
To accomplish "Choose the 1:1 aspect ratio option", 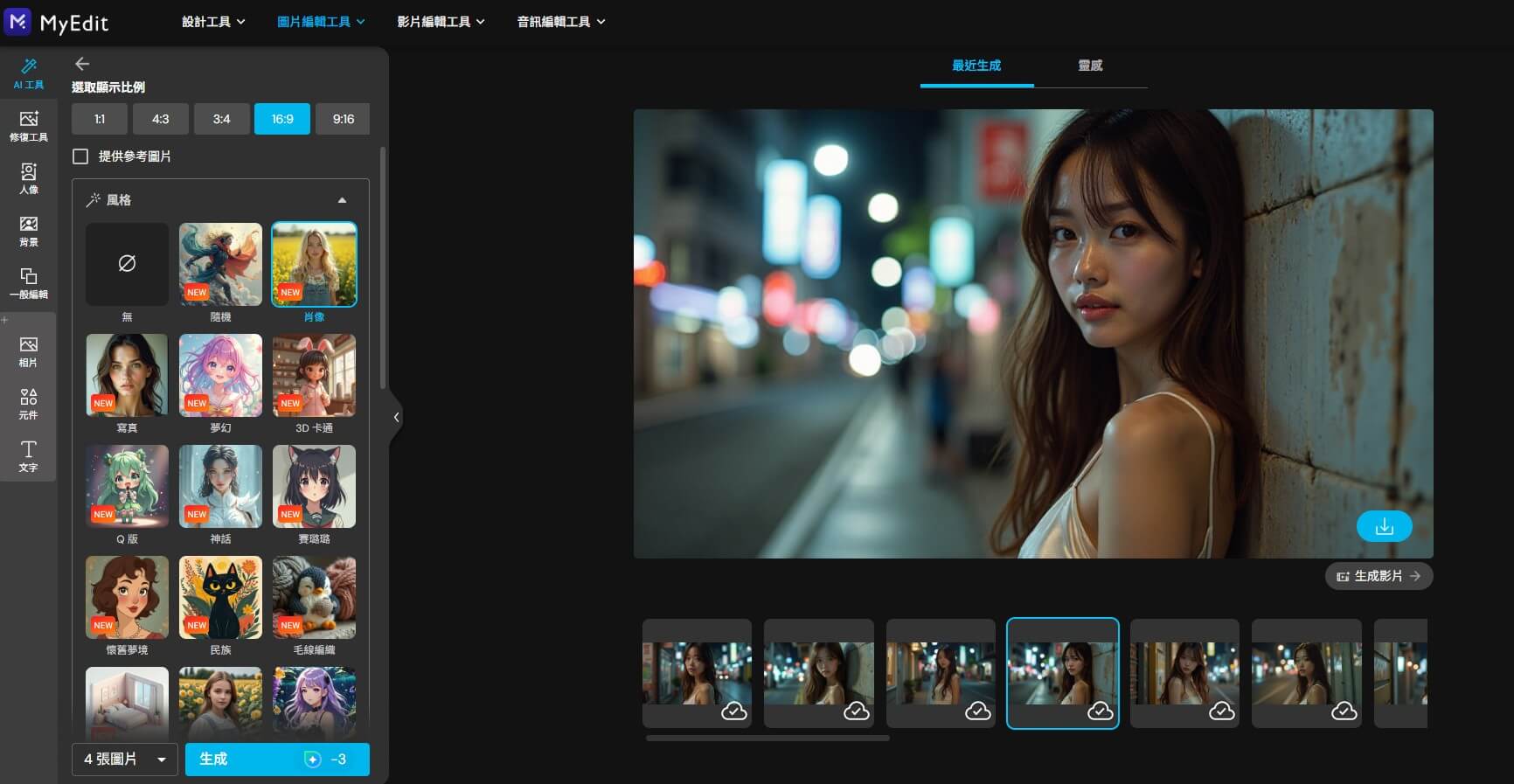I will [x=100, y=119].
